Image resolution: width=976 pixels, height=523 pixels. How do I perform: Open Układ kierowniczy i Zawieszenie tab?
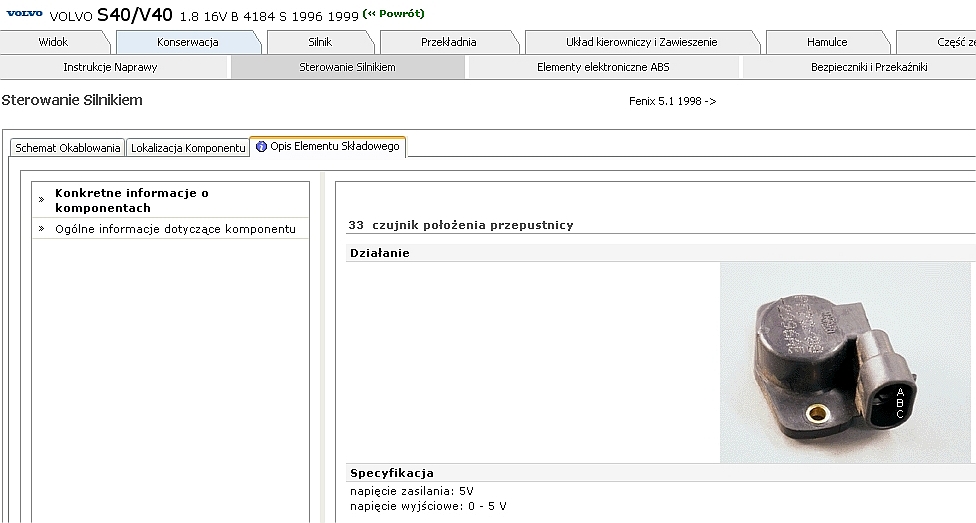642,42
